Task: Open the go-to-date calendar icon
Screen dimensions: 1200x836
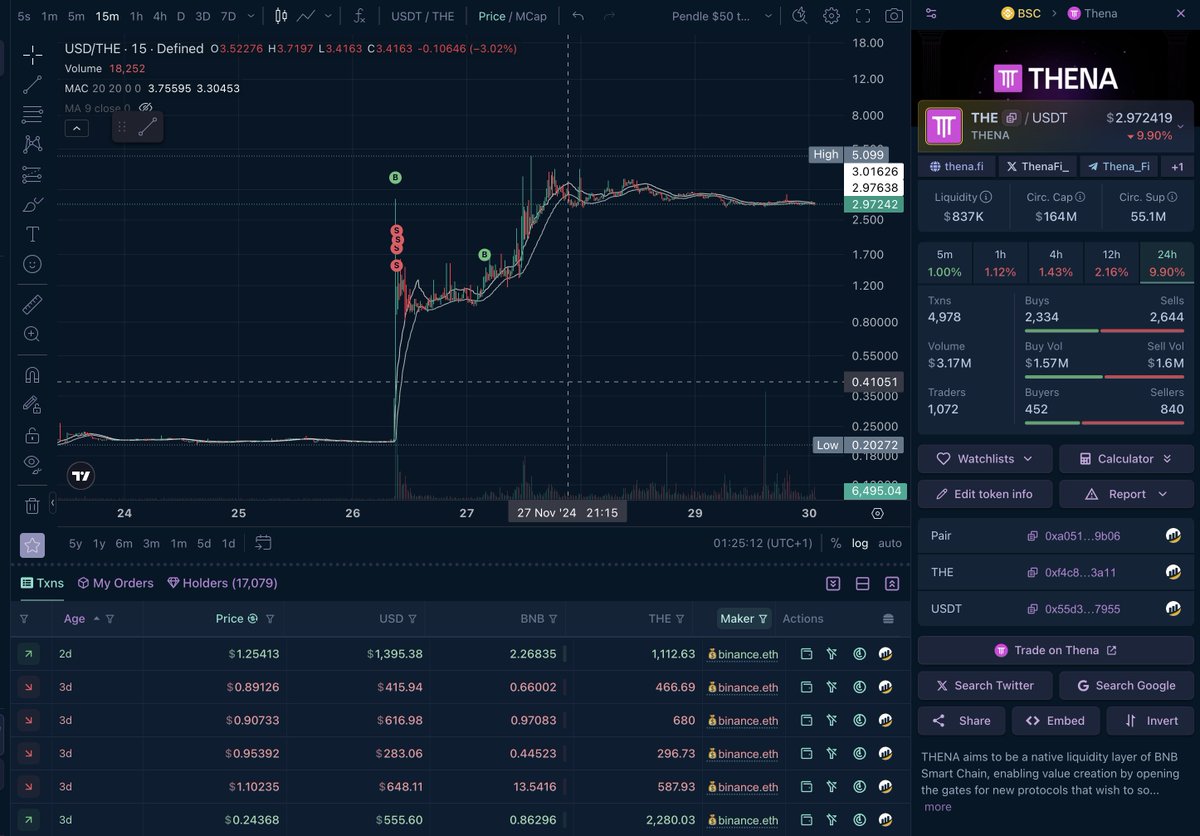Action: pyautogui.click(x=263, y=543)
